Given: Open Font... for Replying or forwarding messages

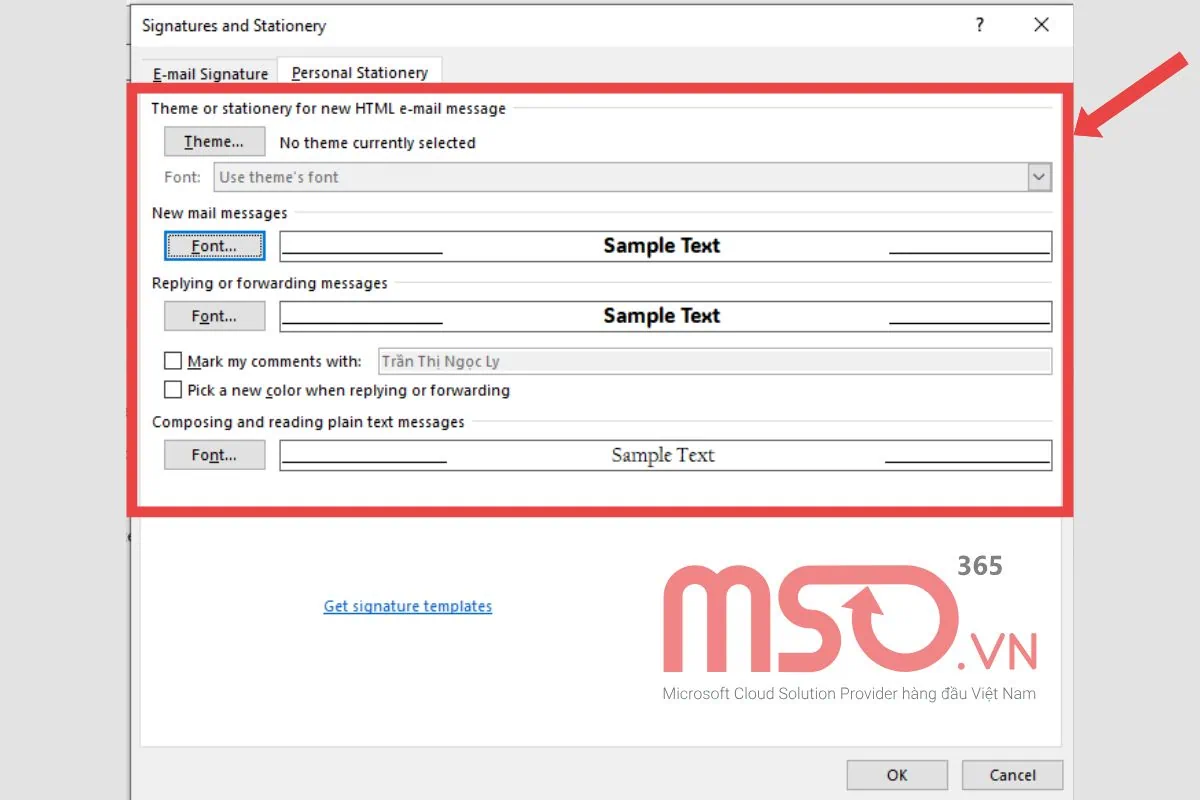Looking at the screenshot, I should [214, 316].
